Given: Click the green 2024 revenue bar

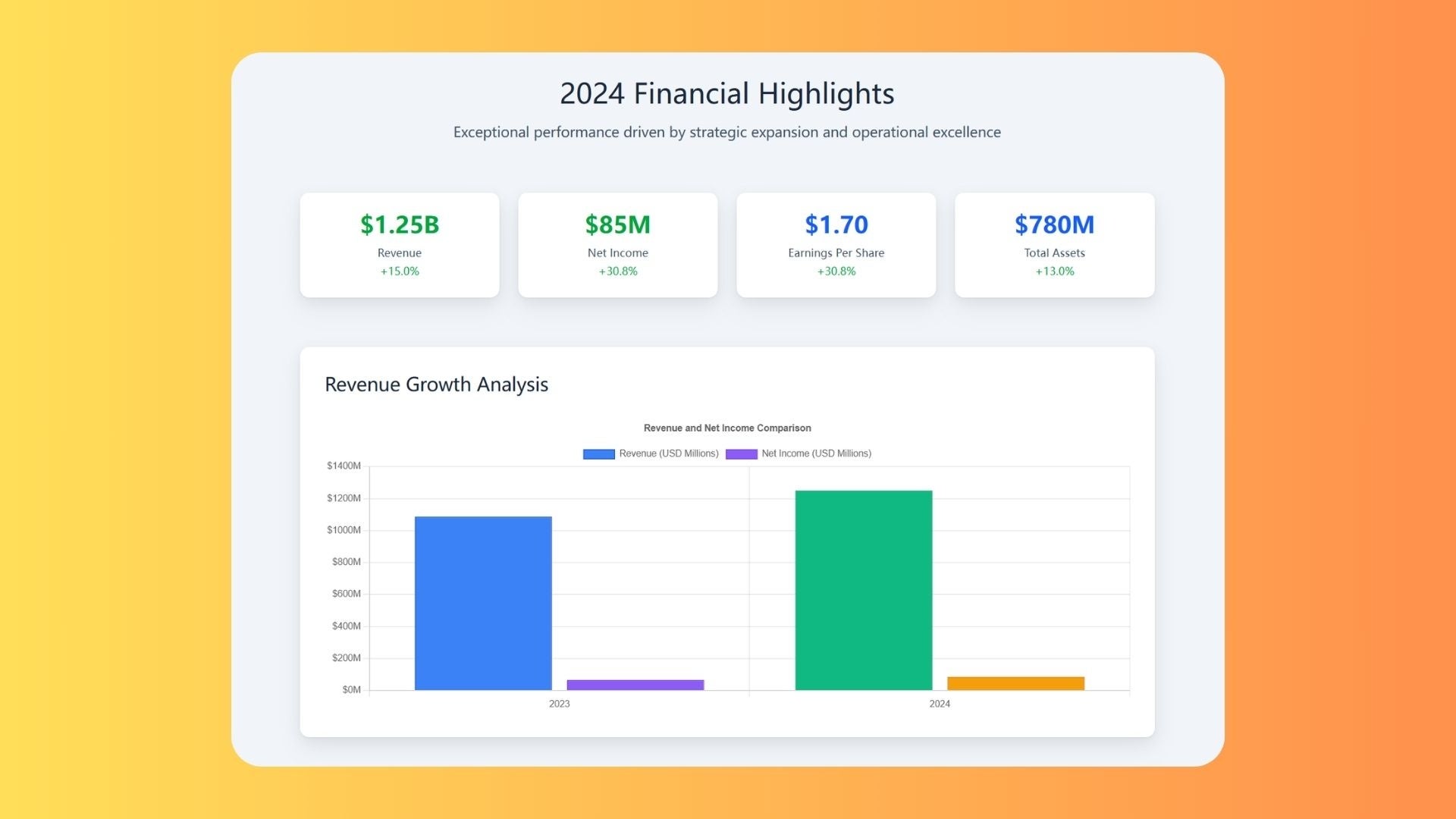Looking at the screenshot, I should tap(863, 590).
